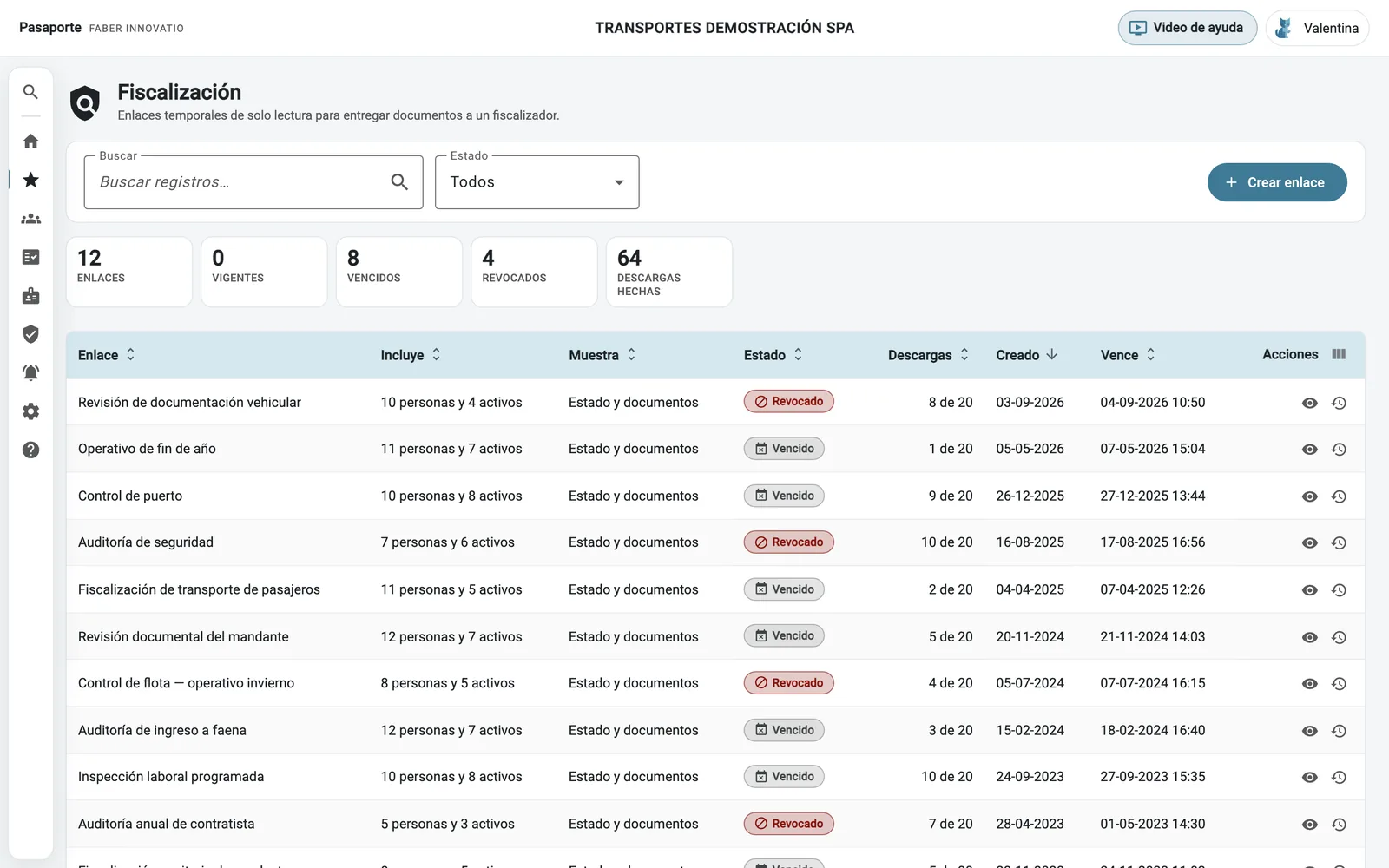Open the checklist sidebar icon
Image resolution: width=1389 pixels, height=868 pixels.
[x=30, y=257]
